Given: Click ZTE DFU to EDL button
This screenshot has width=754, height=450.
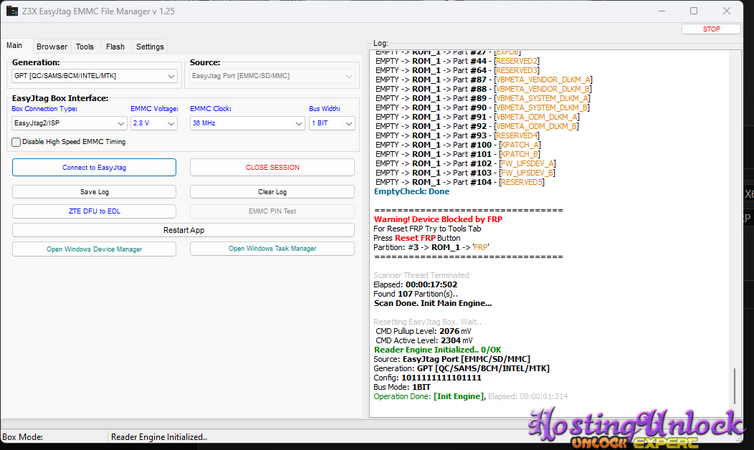Looking at the screenshot, I should pyautogui.click(x=94, y=211).
